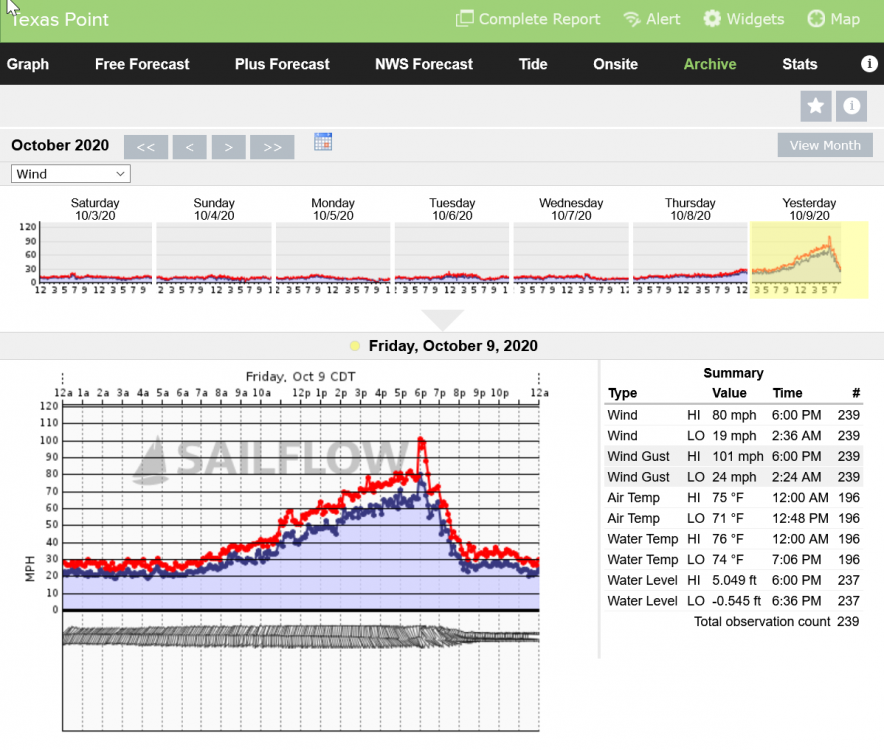Click the Wind HI 80 mph value
The height and width of the screenshot is (750, 884).
(733, 415)
